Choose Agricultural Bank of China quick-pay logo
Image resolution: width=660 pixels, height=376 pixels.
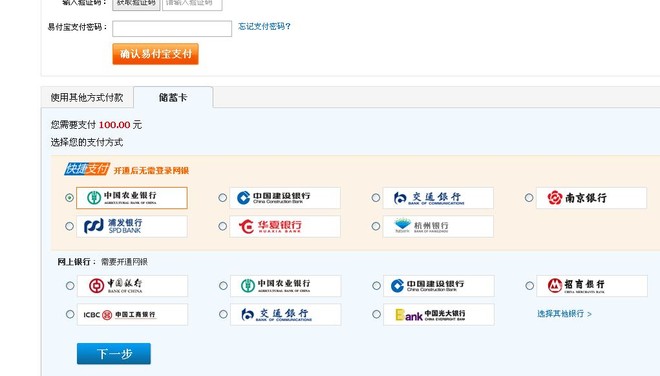tap(132, 198)
